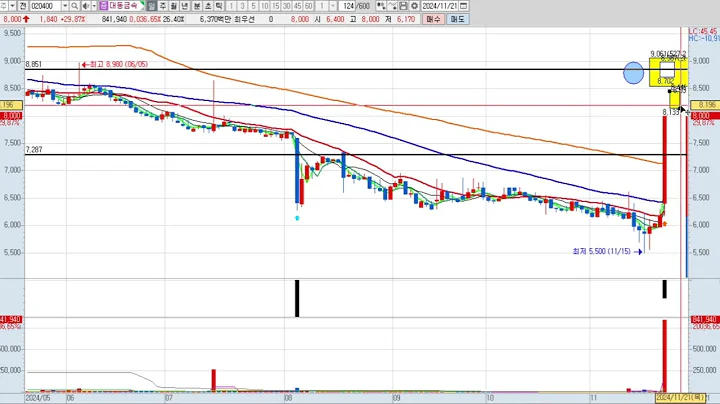Click the +29.87% change rate text

pyautogui.click(x=73, y=19)
